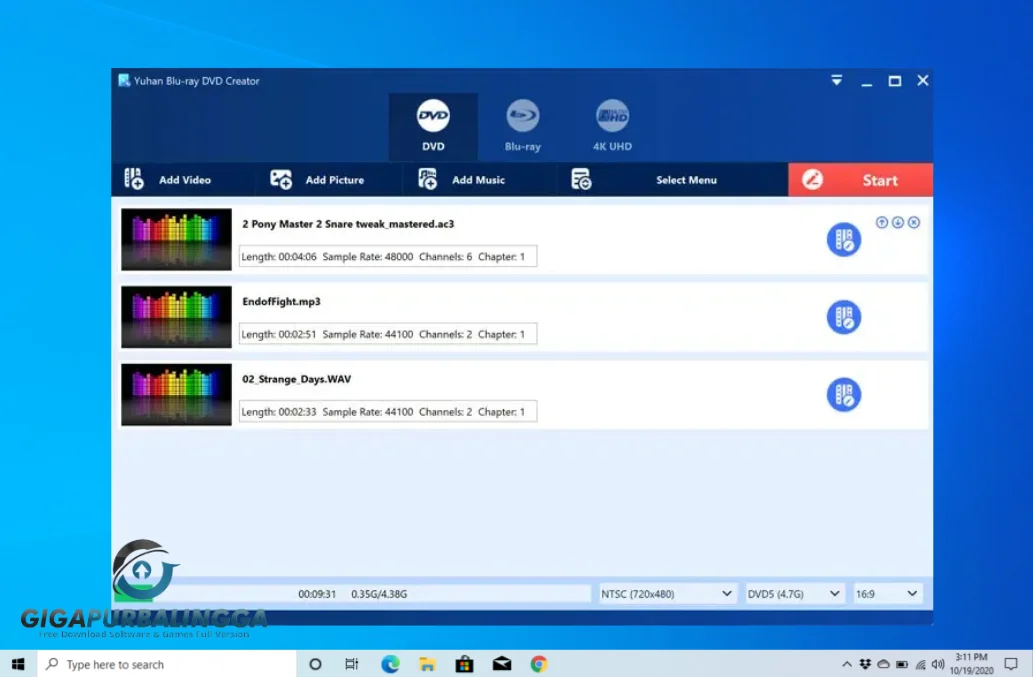Open the DVD5 (4.7G) disc size dropdown
The height and width of the screenshot is (677, 1033).
click(x=794, y=594)
